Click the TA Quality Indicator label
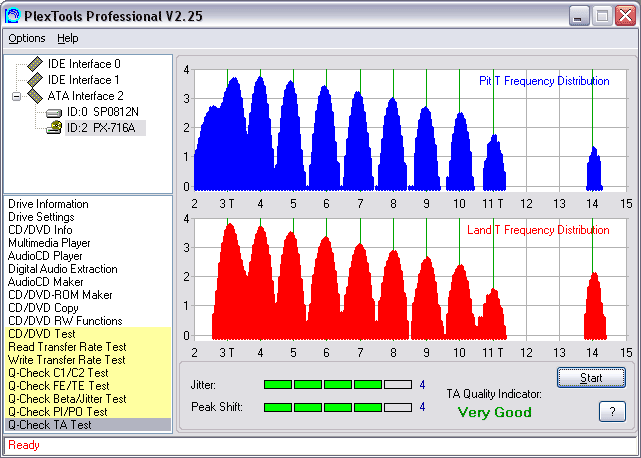The width and height of the screenshot is (641, 458). [x=494, y=394]
